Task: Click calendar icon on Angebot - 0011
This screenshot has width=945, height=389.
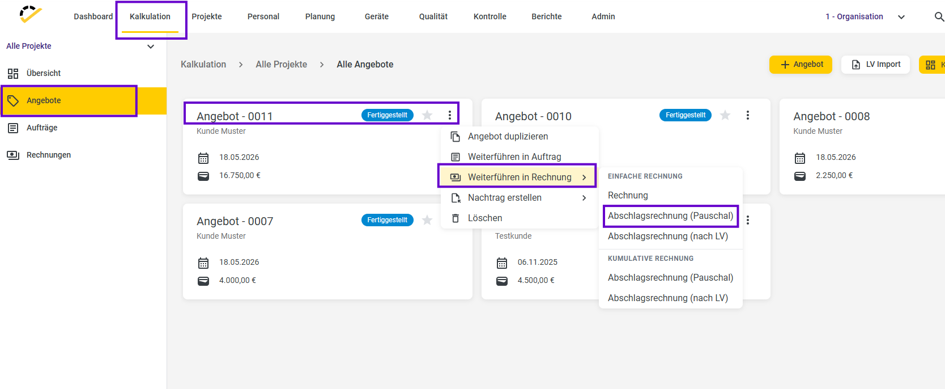Action: pos(204,158)
